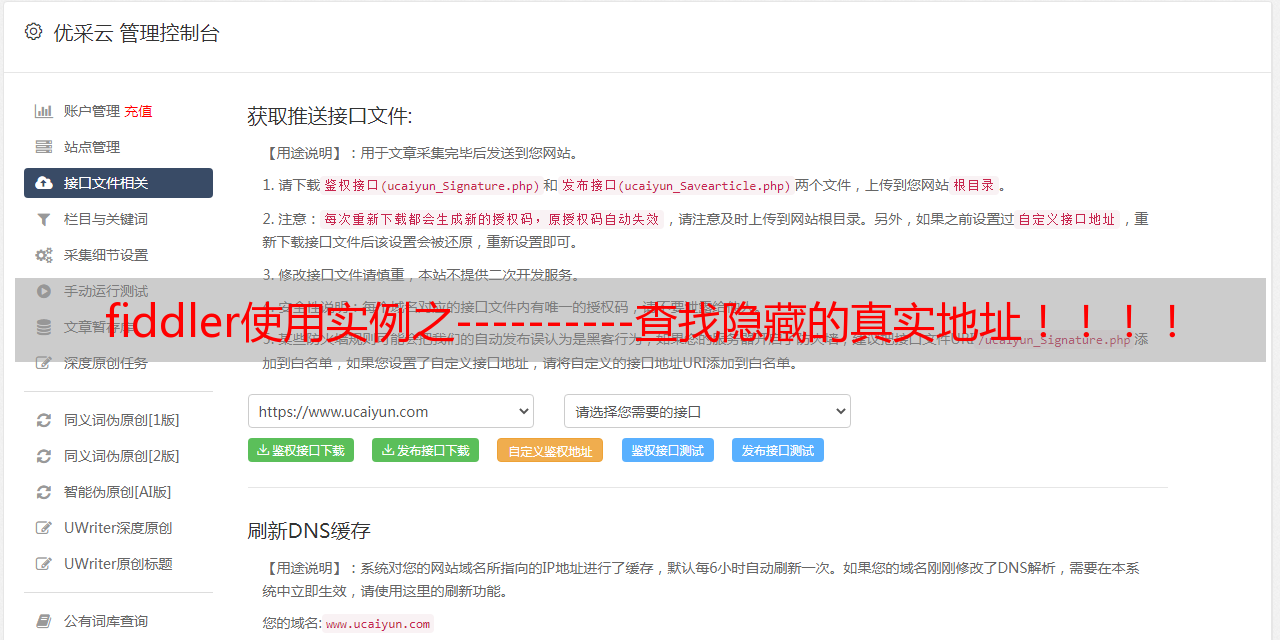Click the filter icon beside 栏目与关键词
Viewport: 1280px width, 640px height.
[x=44, y=219]
